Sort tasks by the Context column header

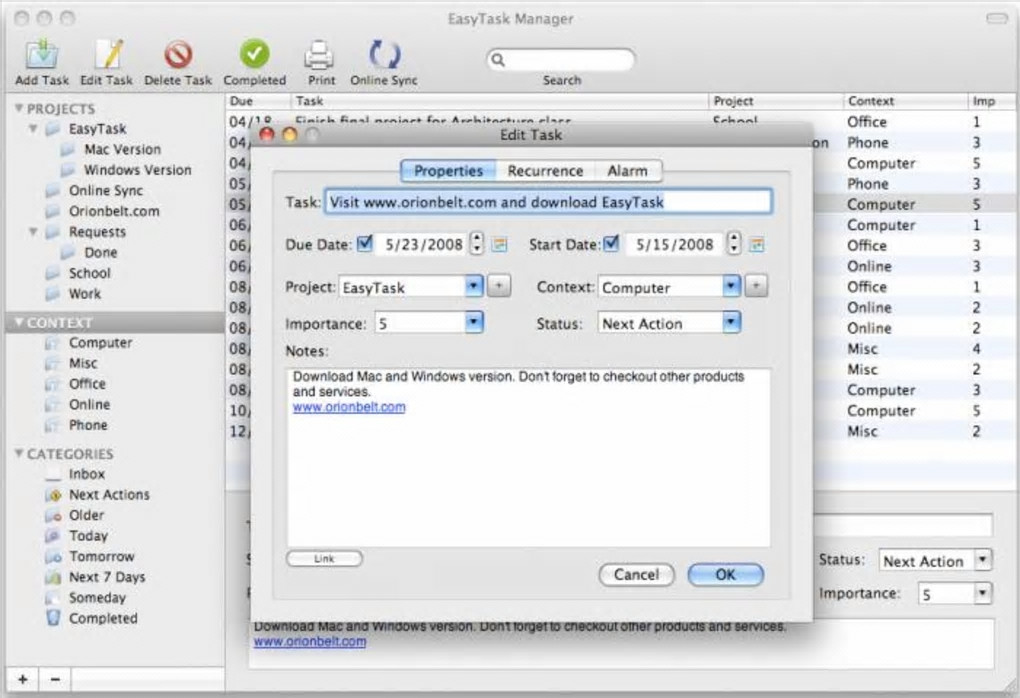point(905,101)
